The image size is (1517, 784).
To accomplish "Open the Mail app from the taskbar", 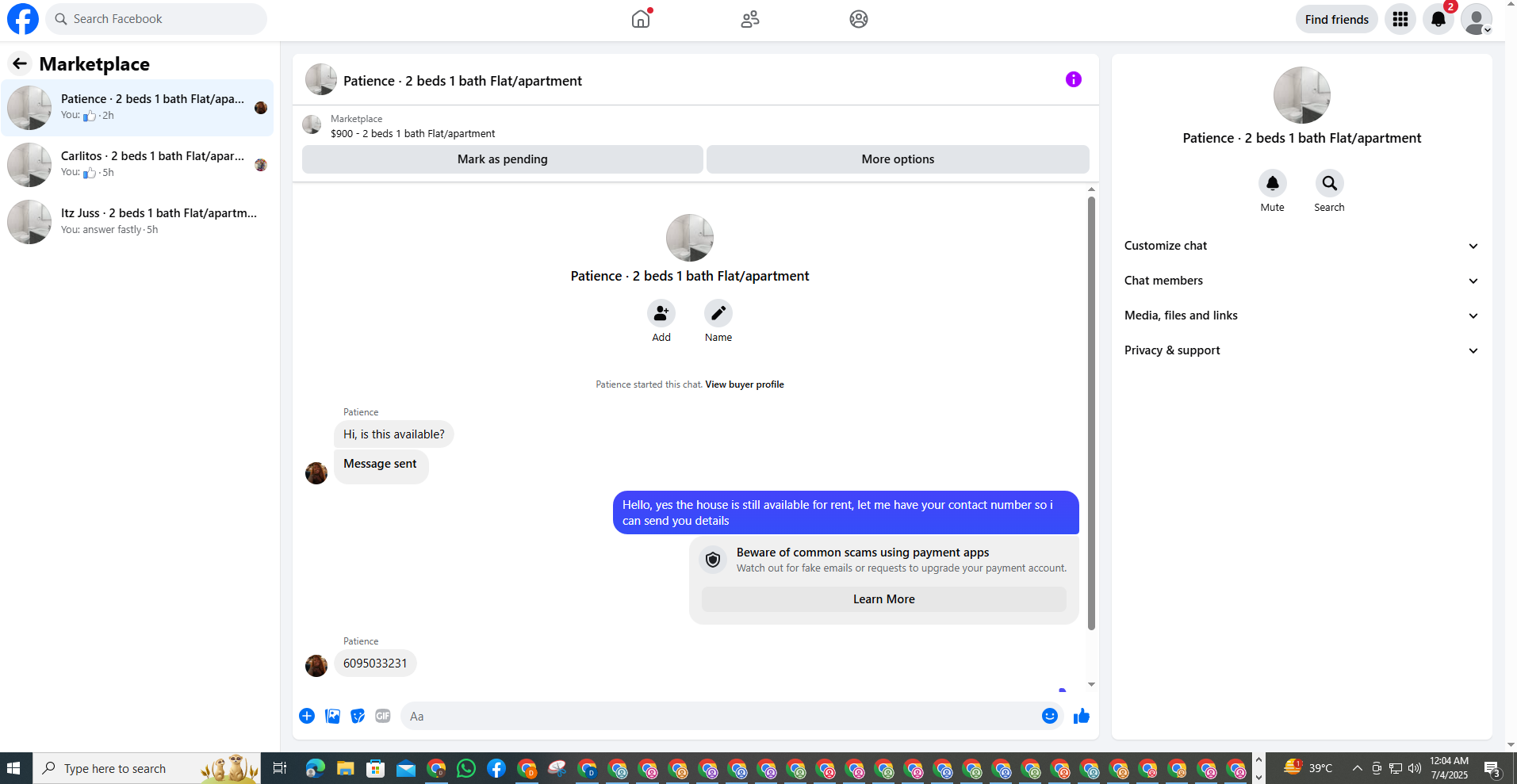I will (x=406, y=768).
